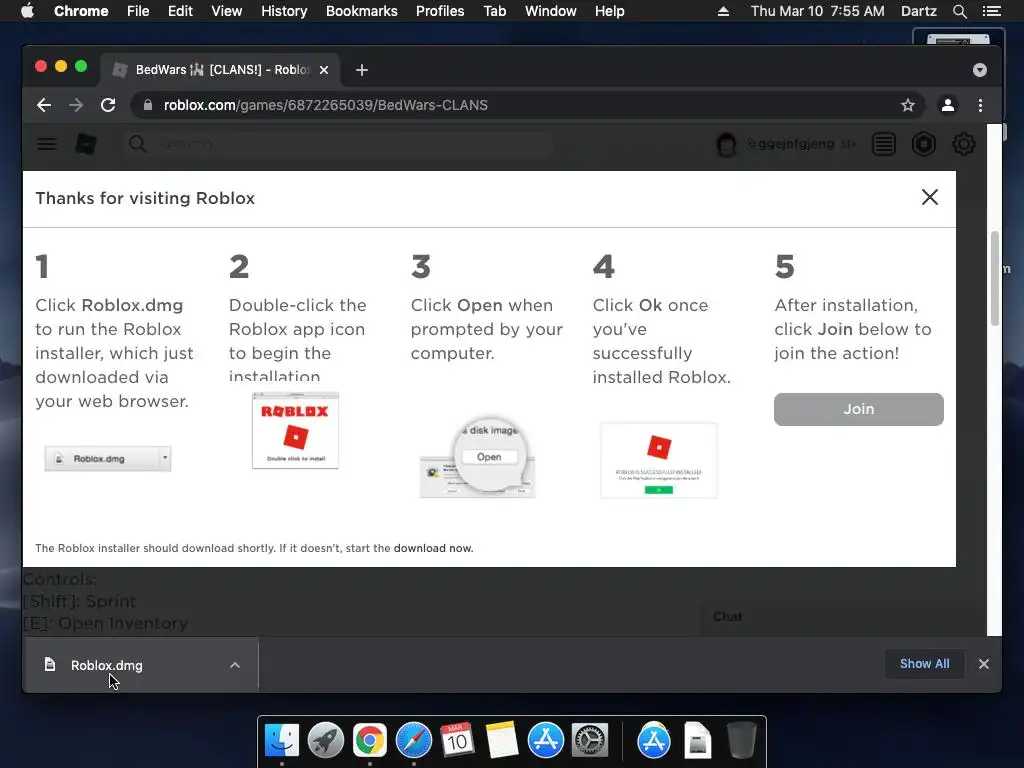Viewport: 1024px width, 768px height.
Task: Open the View menu
Action: (x=227, y=11)
